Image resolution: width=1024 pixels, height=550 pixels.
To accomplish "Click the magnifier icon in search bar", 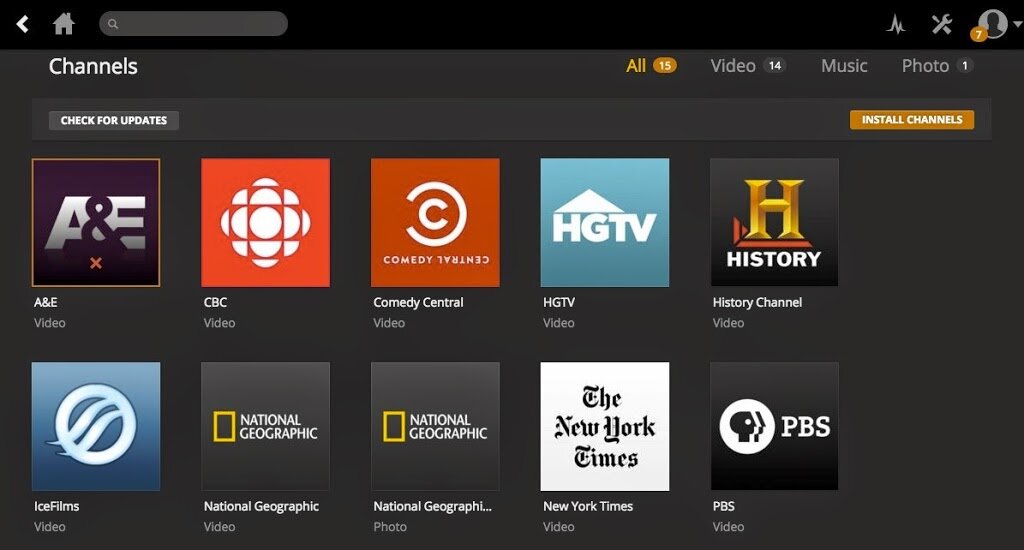I will (113, 24).
